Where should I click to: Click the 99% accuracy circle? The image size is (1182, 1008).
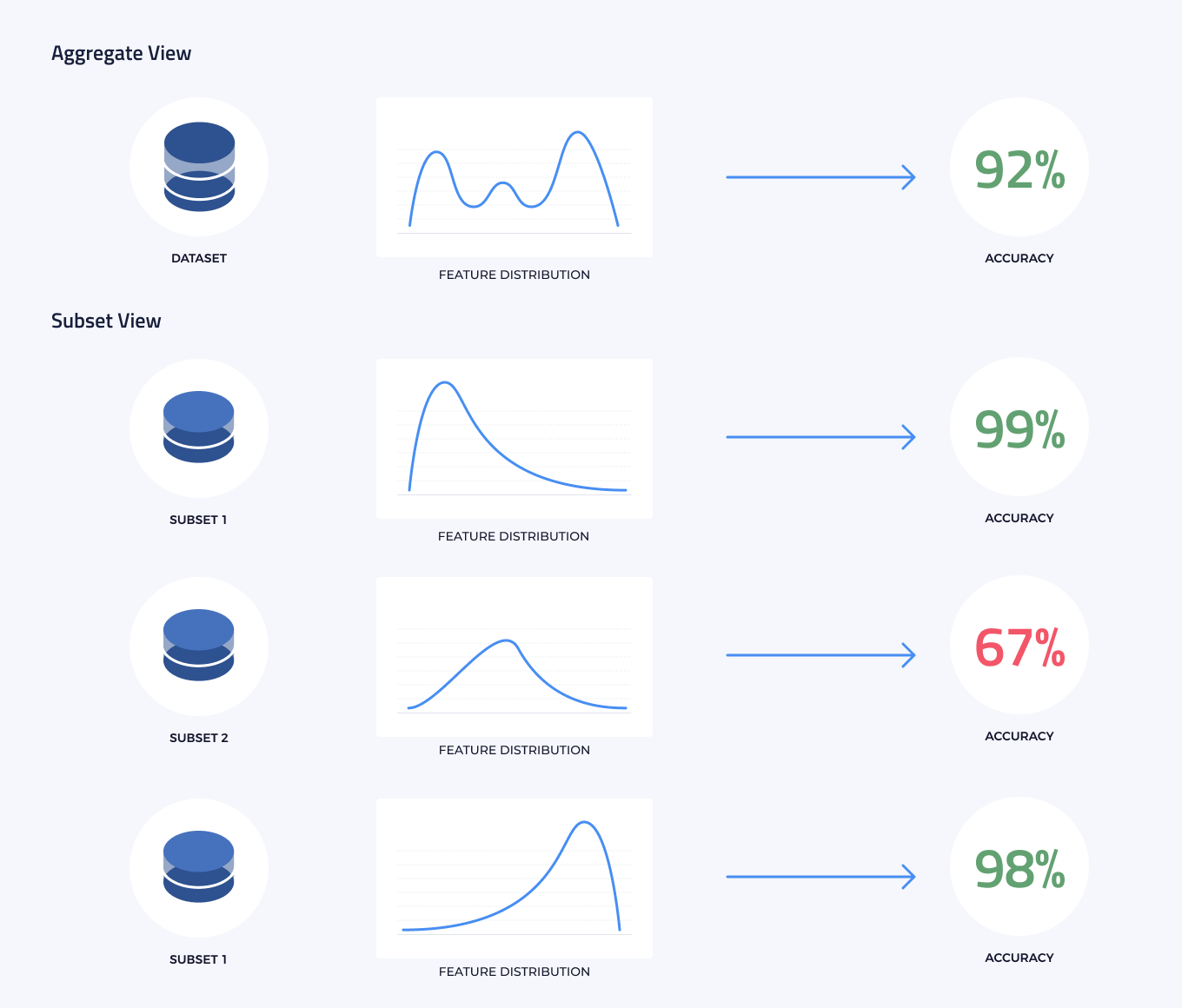[x=1019, y=427]
